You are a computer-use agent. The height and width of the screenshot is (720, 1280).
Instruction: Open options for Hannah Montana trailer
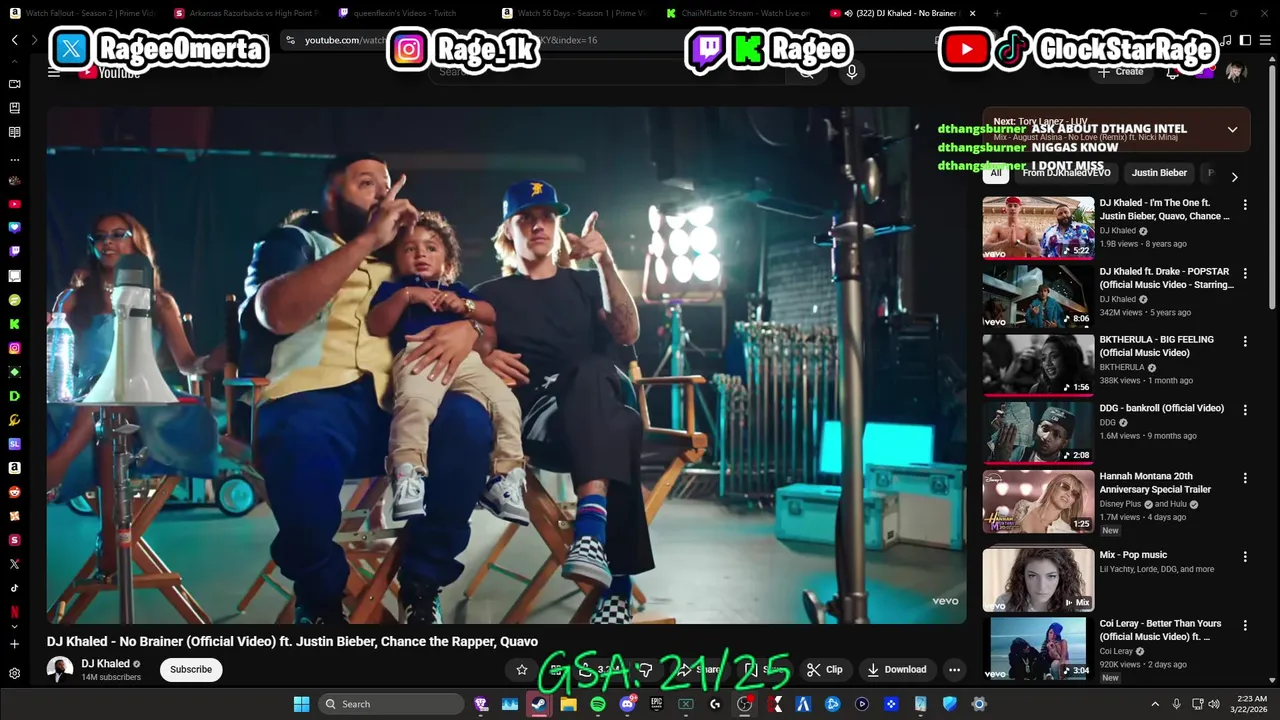pyautogui.click(x=1245, y=478)
